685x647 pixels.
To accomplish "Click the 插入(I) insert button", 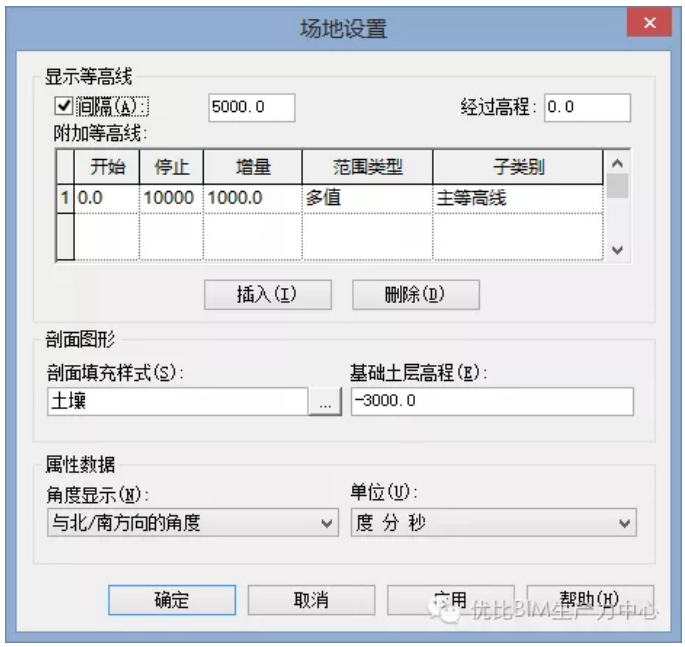I will (x=268, y=295).
